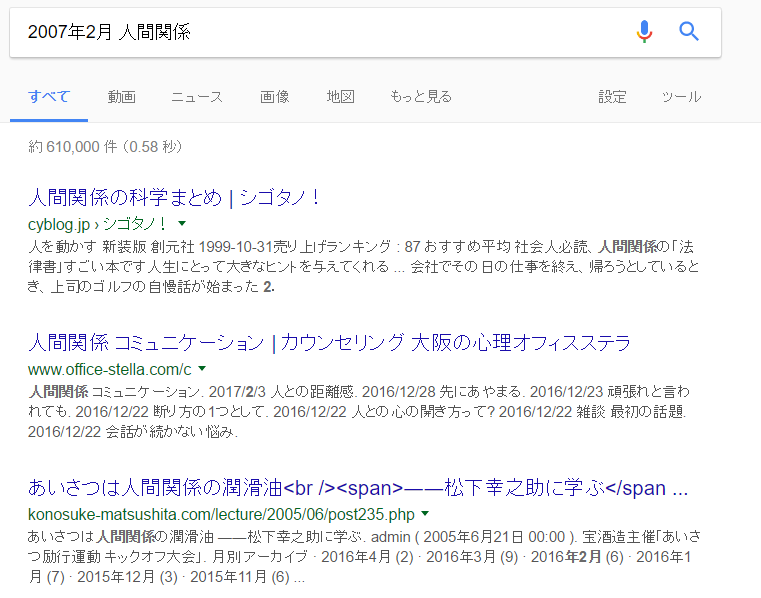Click snippet text mentioning admin ( 2005年6月21日

[x=364, y=557]
